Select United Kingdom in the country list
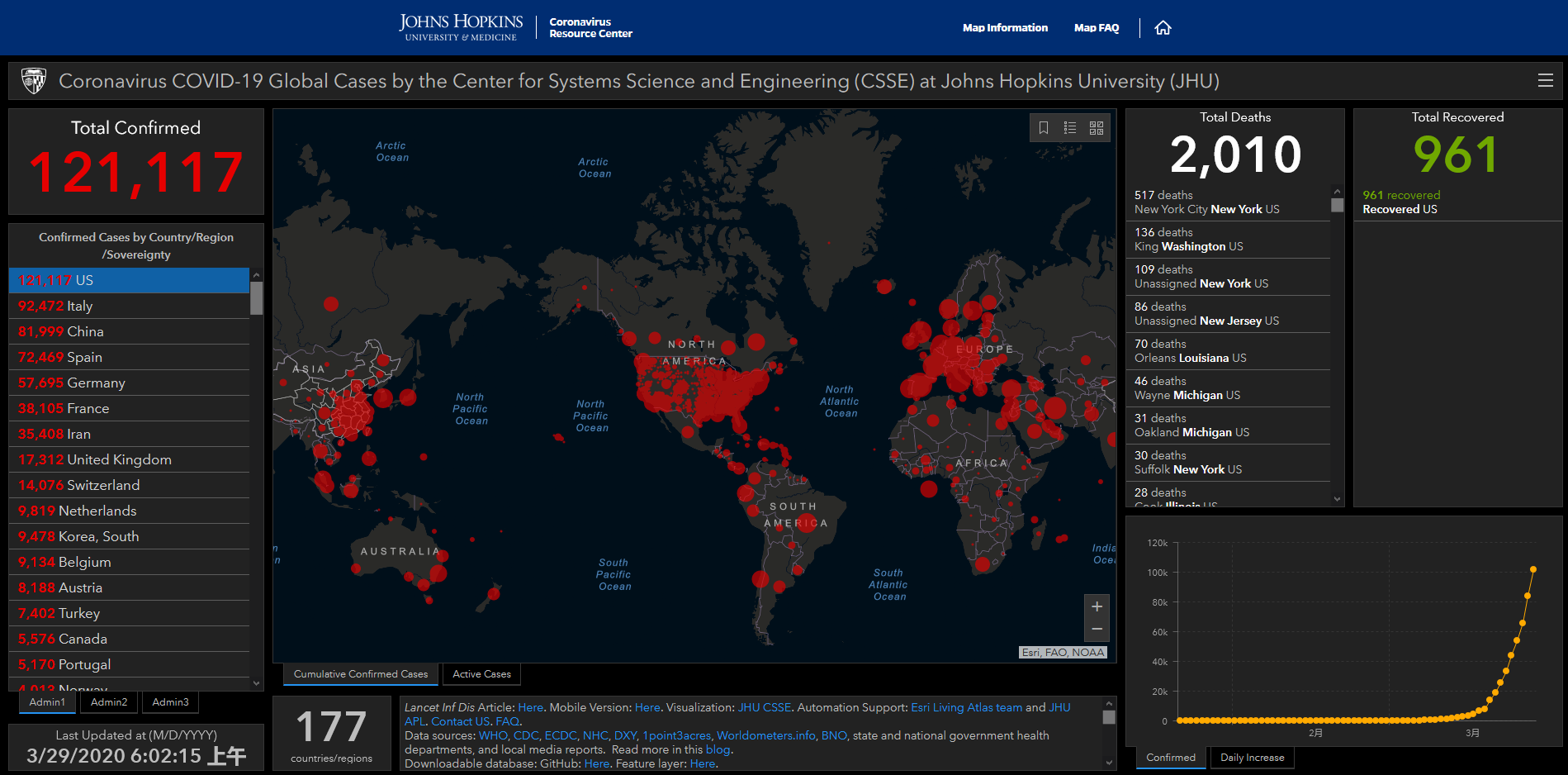Screen dimensions: 1568x775 tap(129, 459)
